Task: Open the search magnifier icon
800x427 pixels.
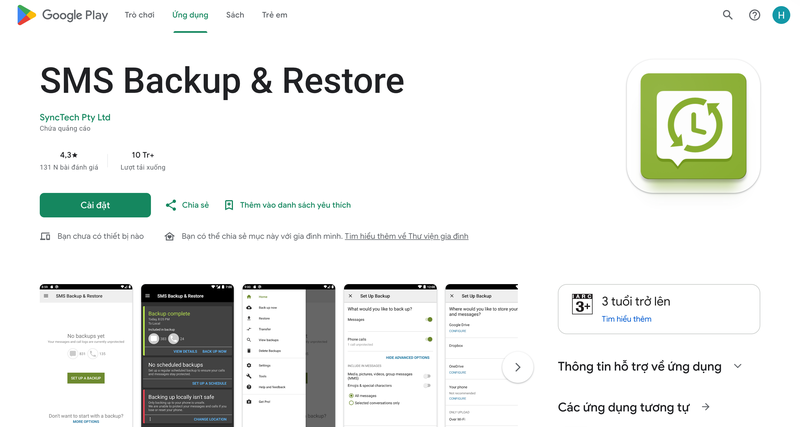Action: click(x=728, y=15)
